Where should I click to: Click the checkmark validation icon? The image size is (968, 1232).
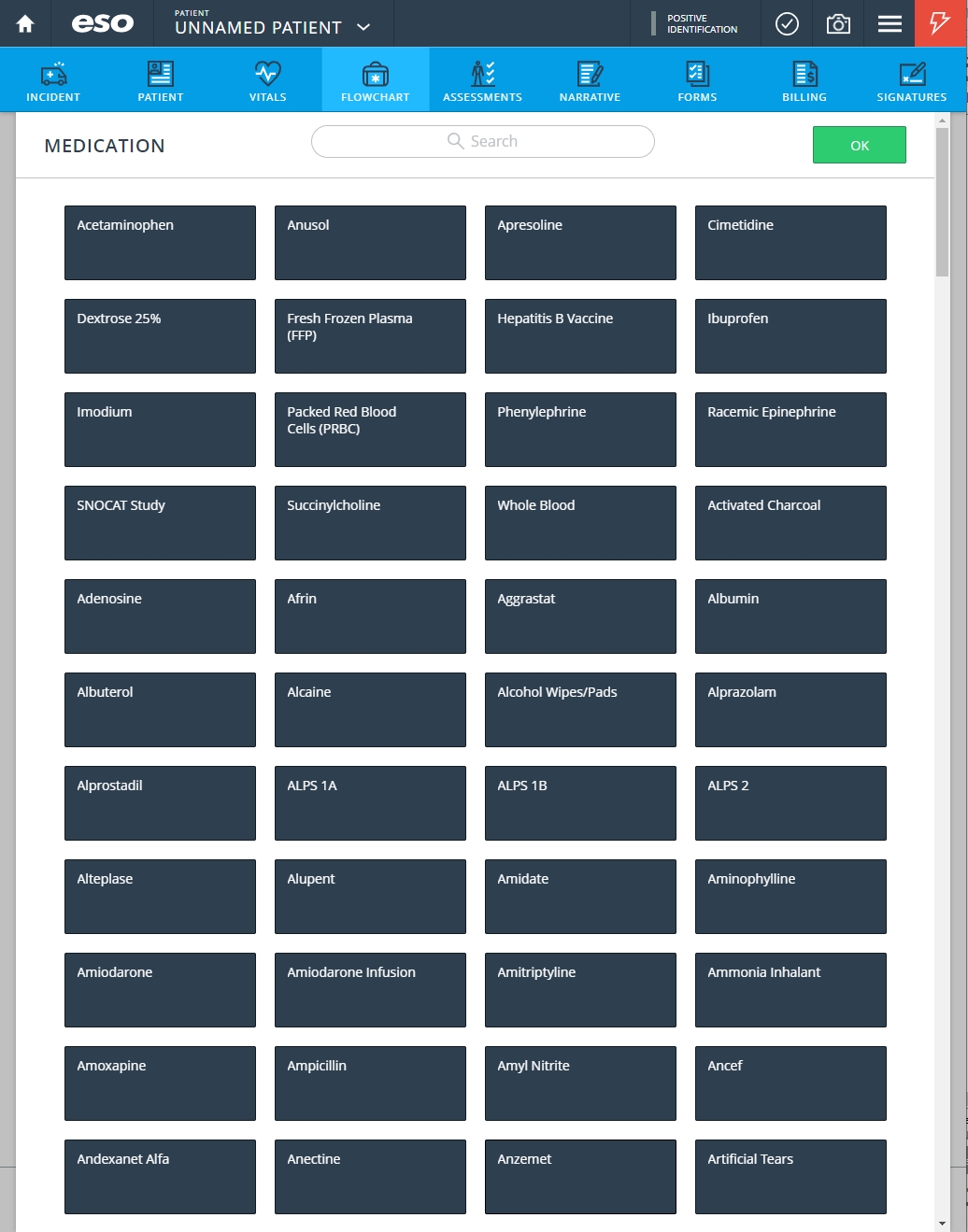[x=788, y=23]
